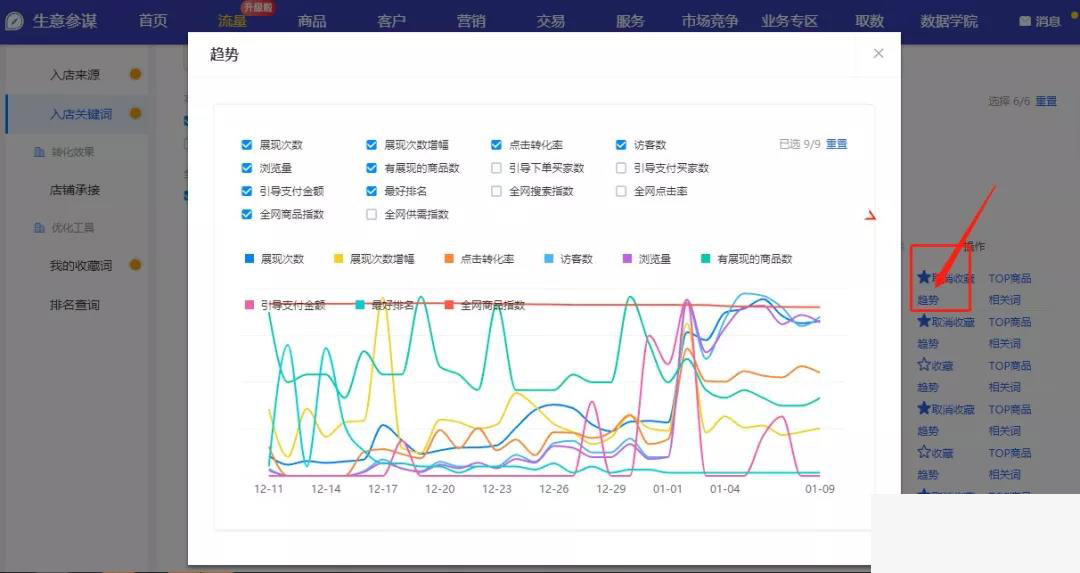Switch to the 市场竞争 top menu
1080x573 pixels.
click(x=709, y=21)
